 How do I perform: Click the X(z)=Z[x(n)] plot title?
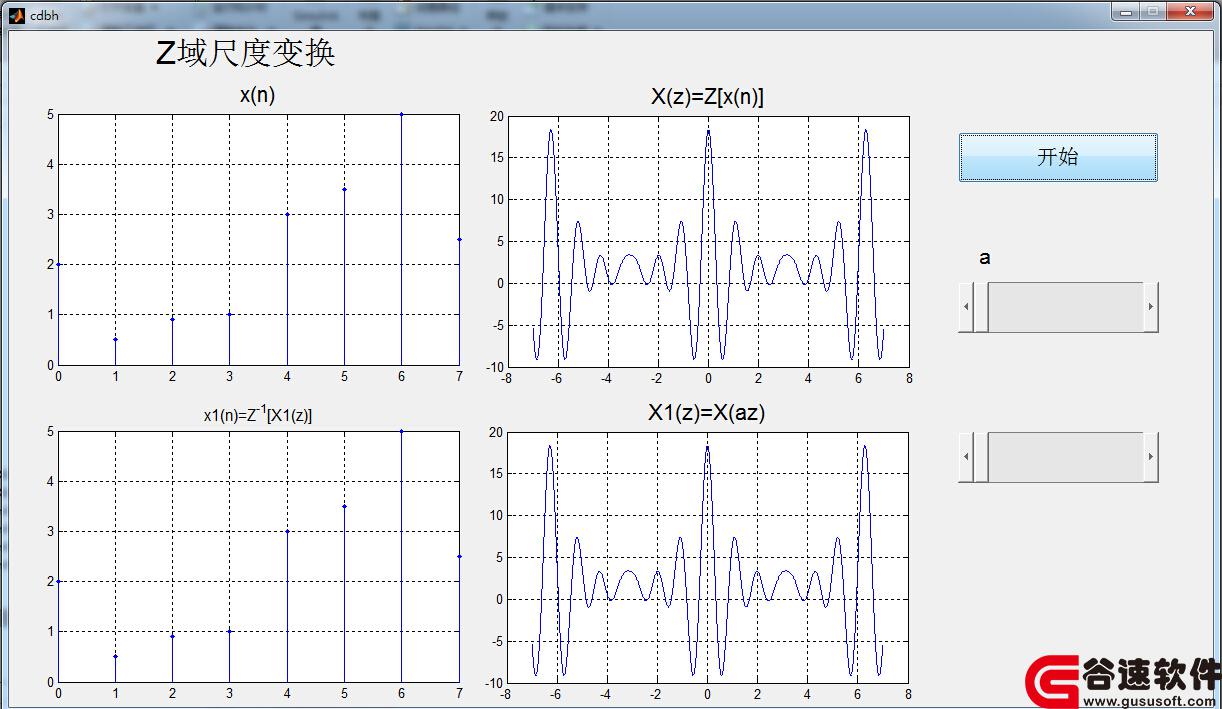pyautogui.click(x=707, y=96)
